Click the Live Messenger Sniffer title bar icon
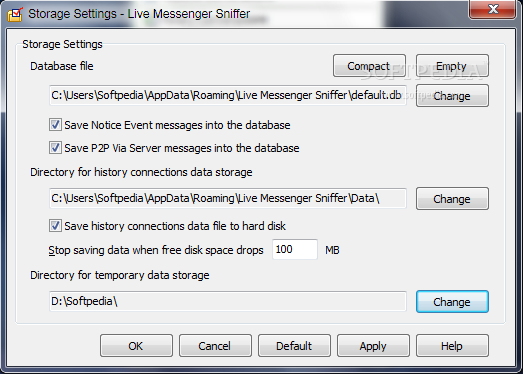The image size is (523, 374). (15, 14)
